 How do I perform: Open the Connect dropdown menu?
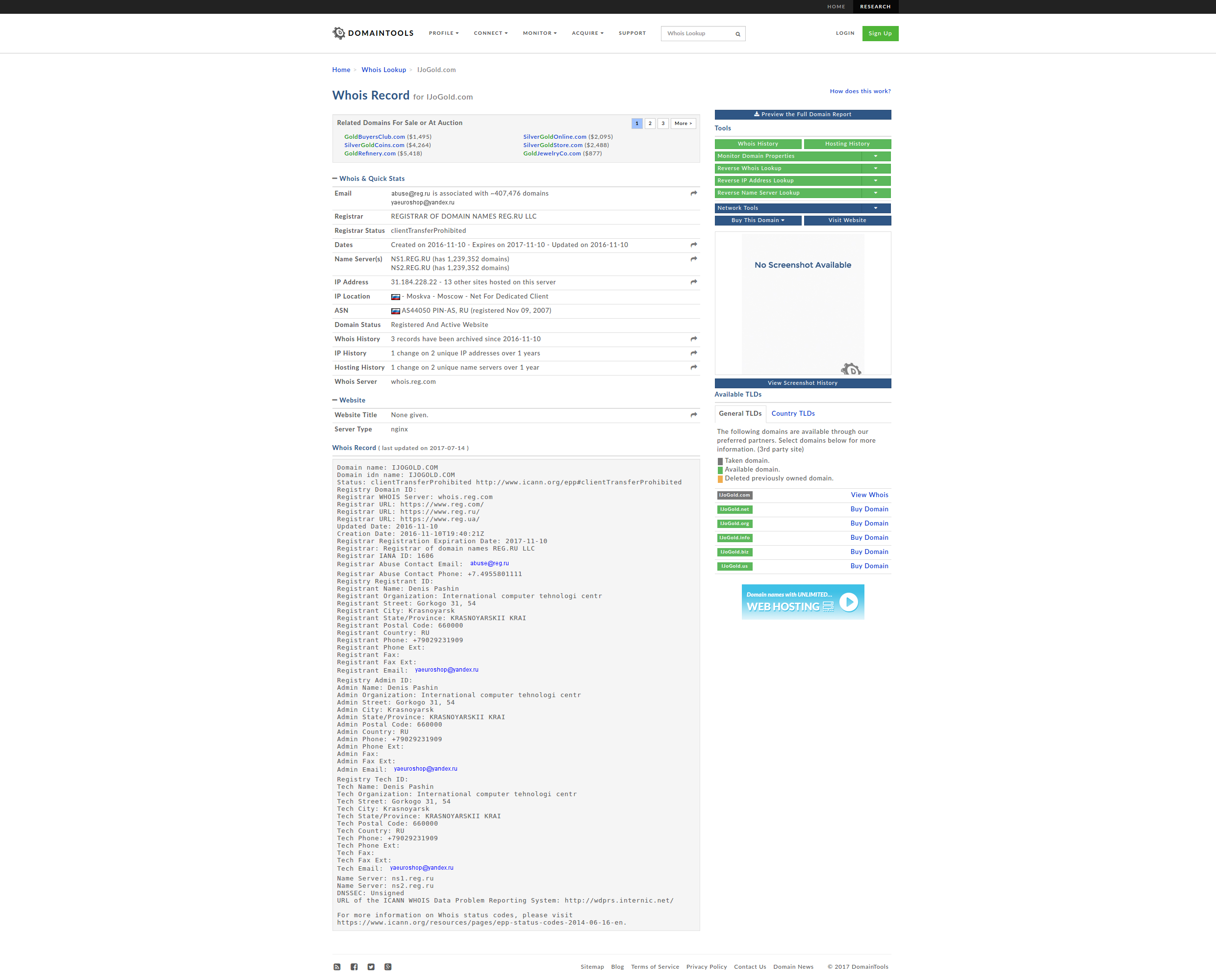pos(491,33)
